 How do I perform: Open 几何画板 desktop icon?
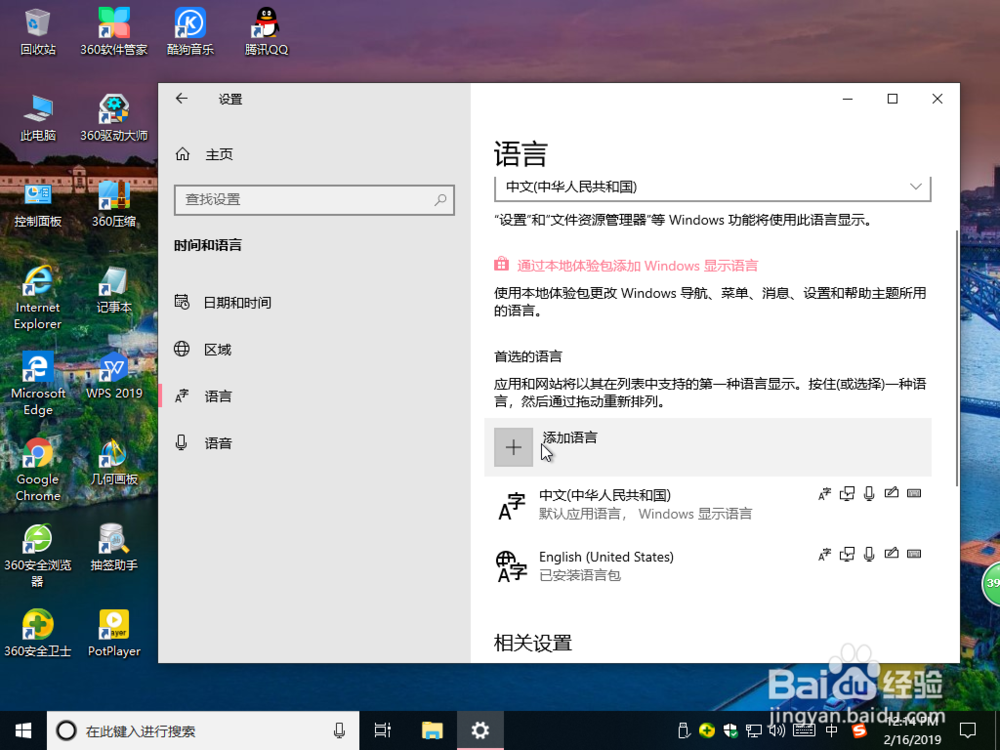point(114,461)
